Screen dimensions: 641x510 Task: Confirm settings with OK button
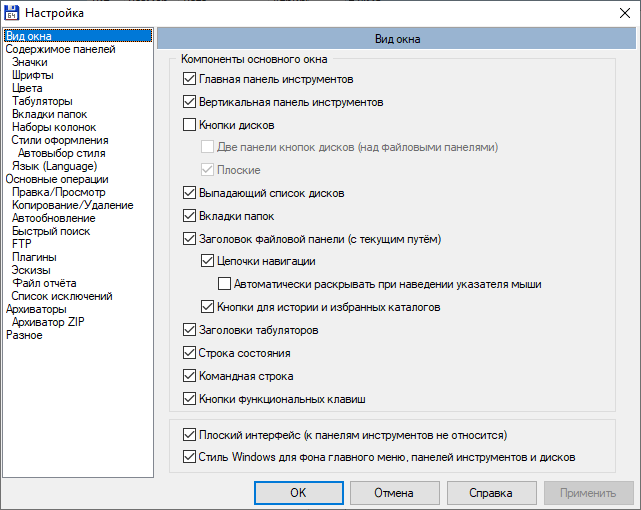[x=298, y=493]
